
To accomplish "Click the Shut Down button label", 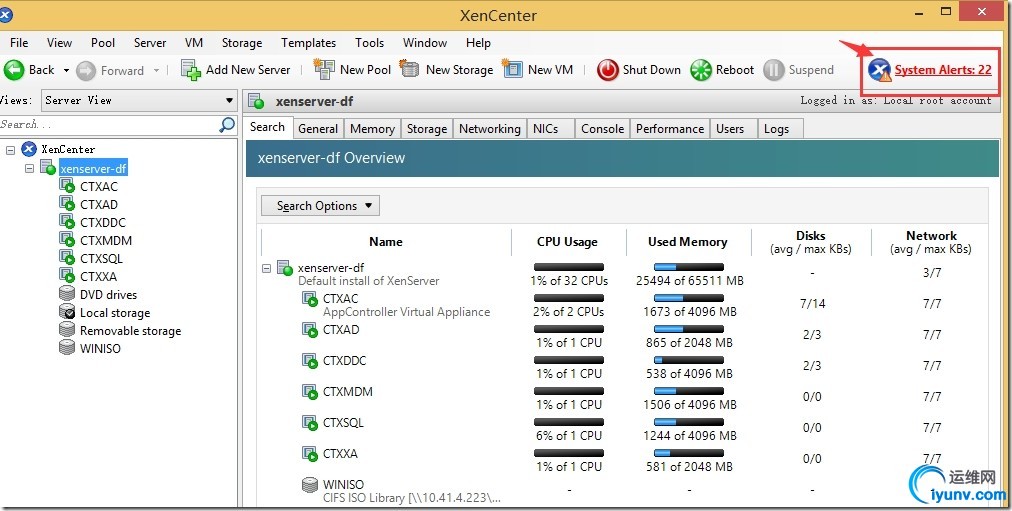I will (651, 70).
